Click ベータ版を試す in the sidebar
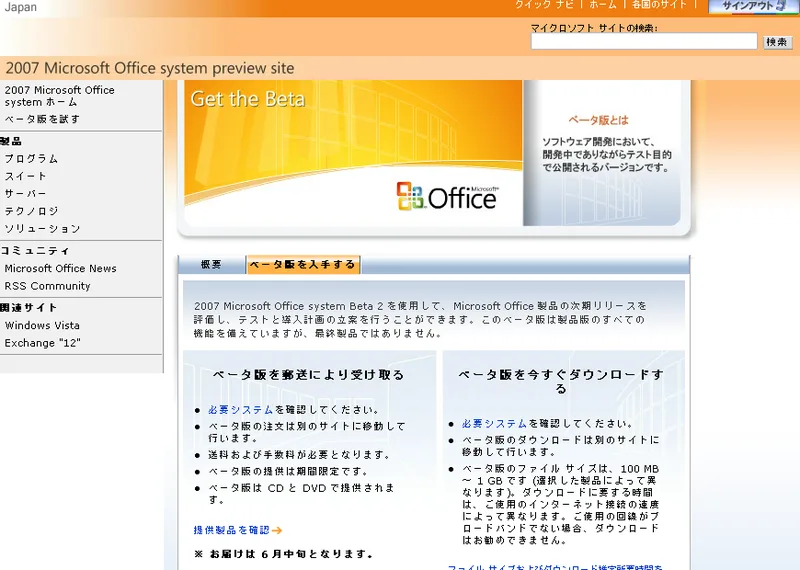This screenshot has width=800, height=570. (x=42, y=119)
